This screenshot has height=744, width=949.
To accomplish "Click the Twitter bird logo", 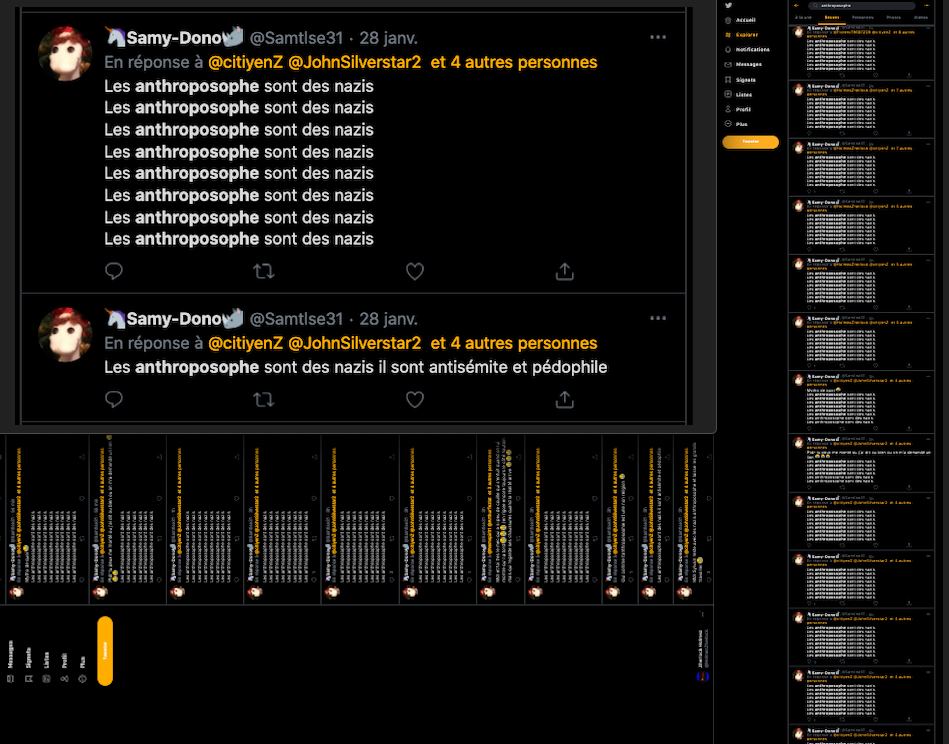I will tap(729, 5).
